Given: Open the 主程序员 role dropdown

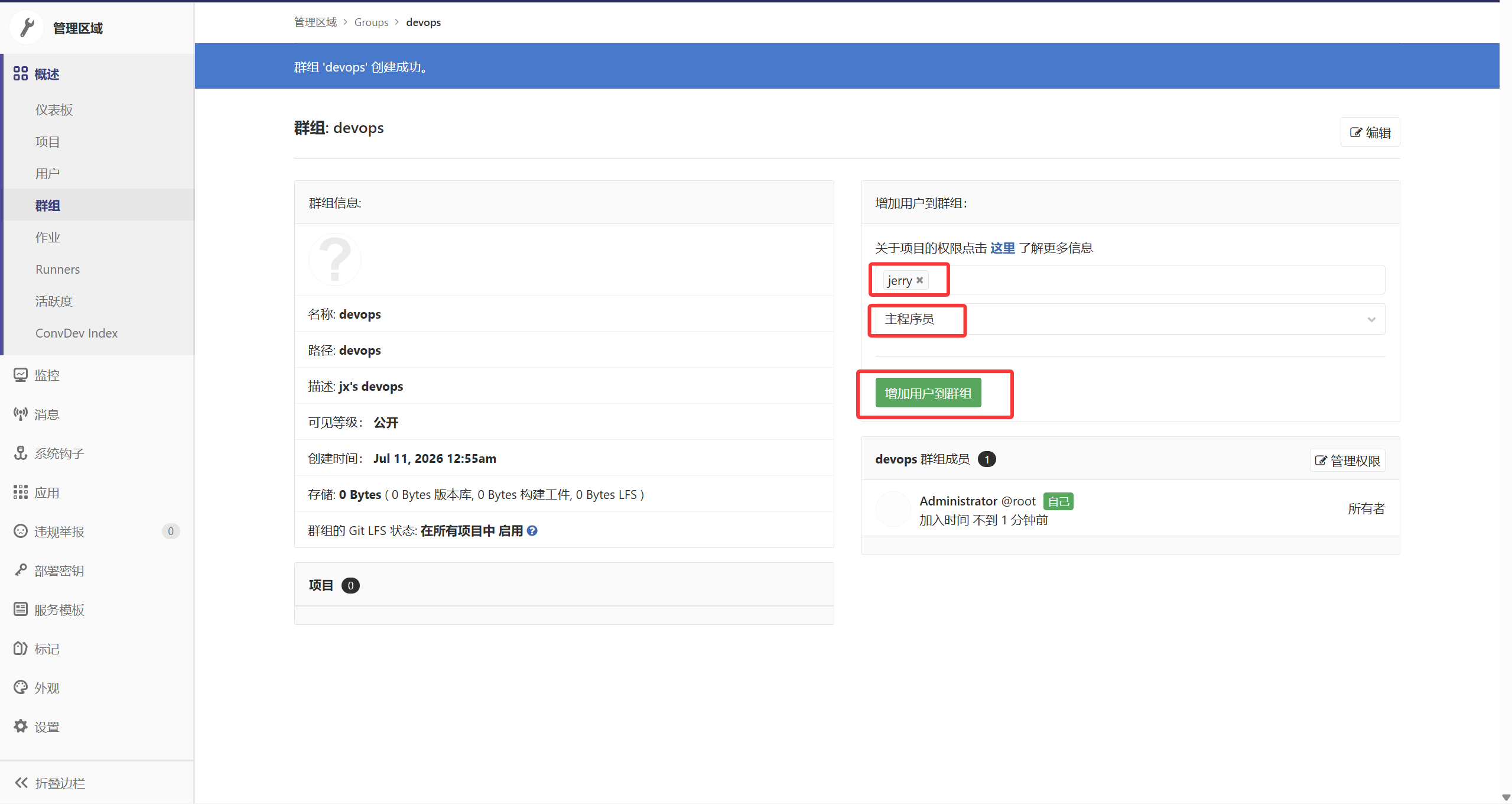Looking at the screenshot, I should coord(1130,319).
